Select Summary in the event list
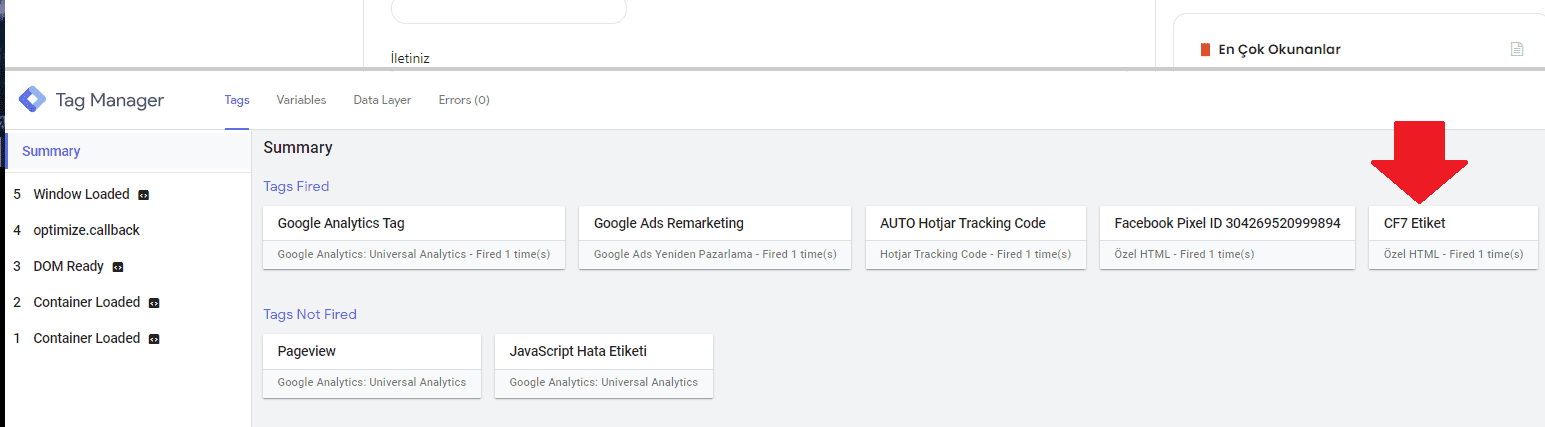This screenshot has height=427, width=1545. (x=51, y=151)
